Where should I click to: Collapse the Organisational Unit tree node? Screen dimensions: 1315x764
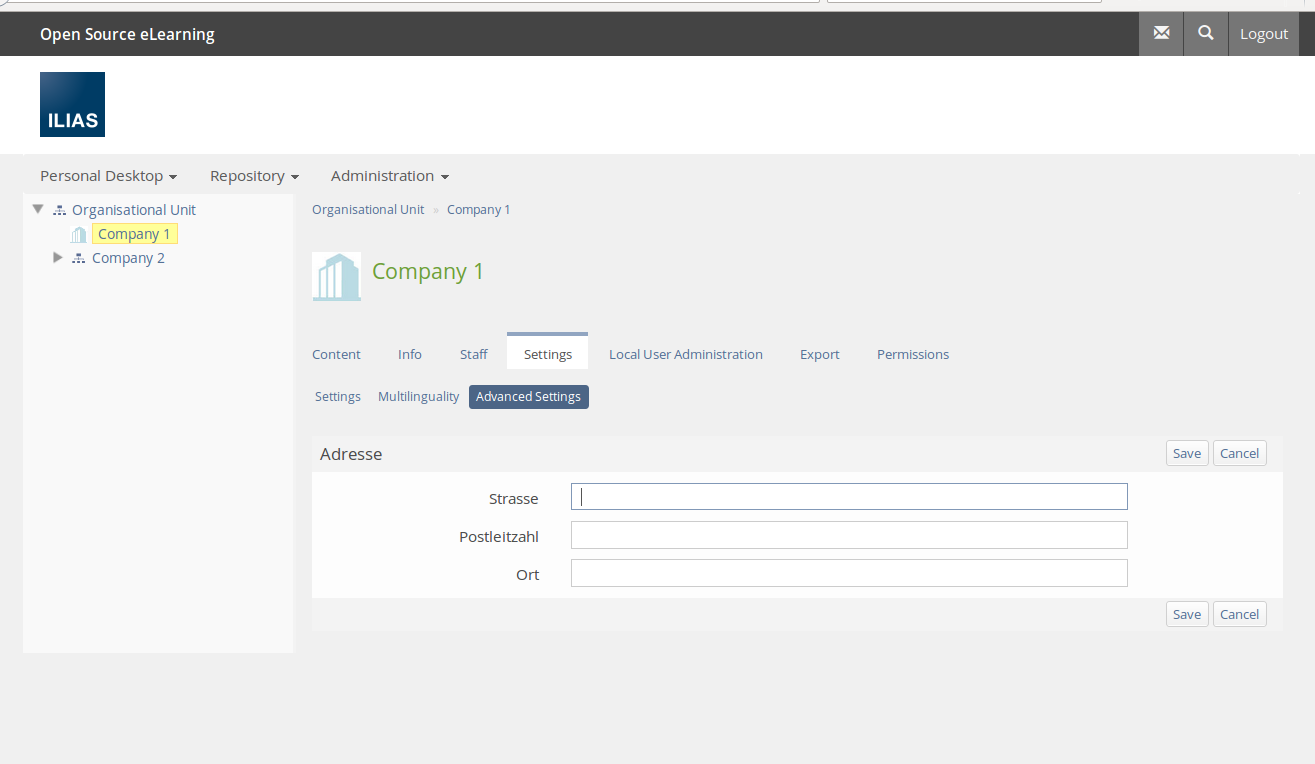(x=38, y=210)
